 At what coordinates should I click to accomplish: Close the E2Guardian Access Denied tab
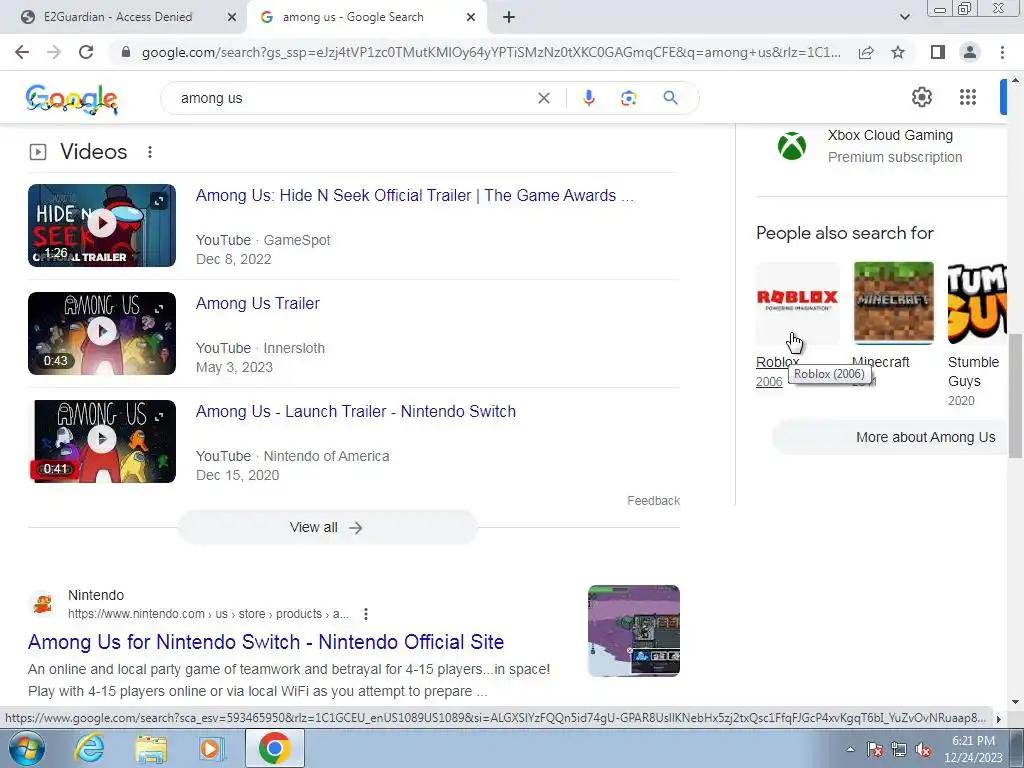(x=232, y=18)
